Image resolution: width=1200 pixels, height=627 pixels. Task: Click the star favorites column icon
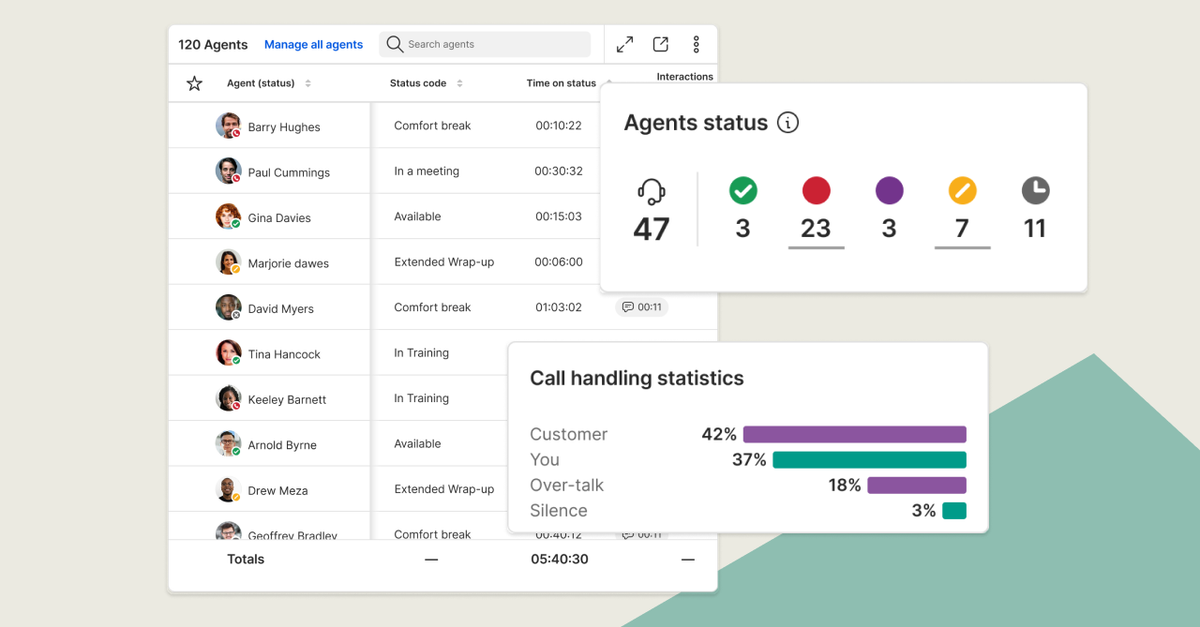pyautogui.click(x=194, y=84)
